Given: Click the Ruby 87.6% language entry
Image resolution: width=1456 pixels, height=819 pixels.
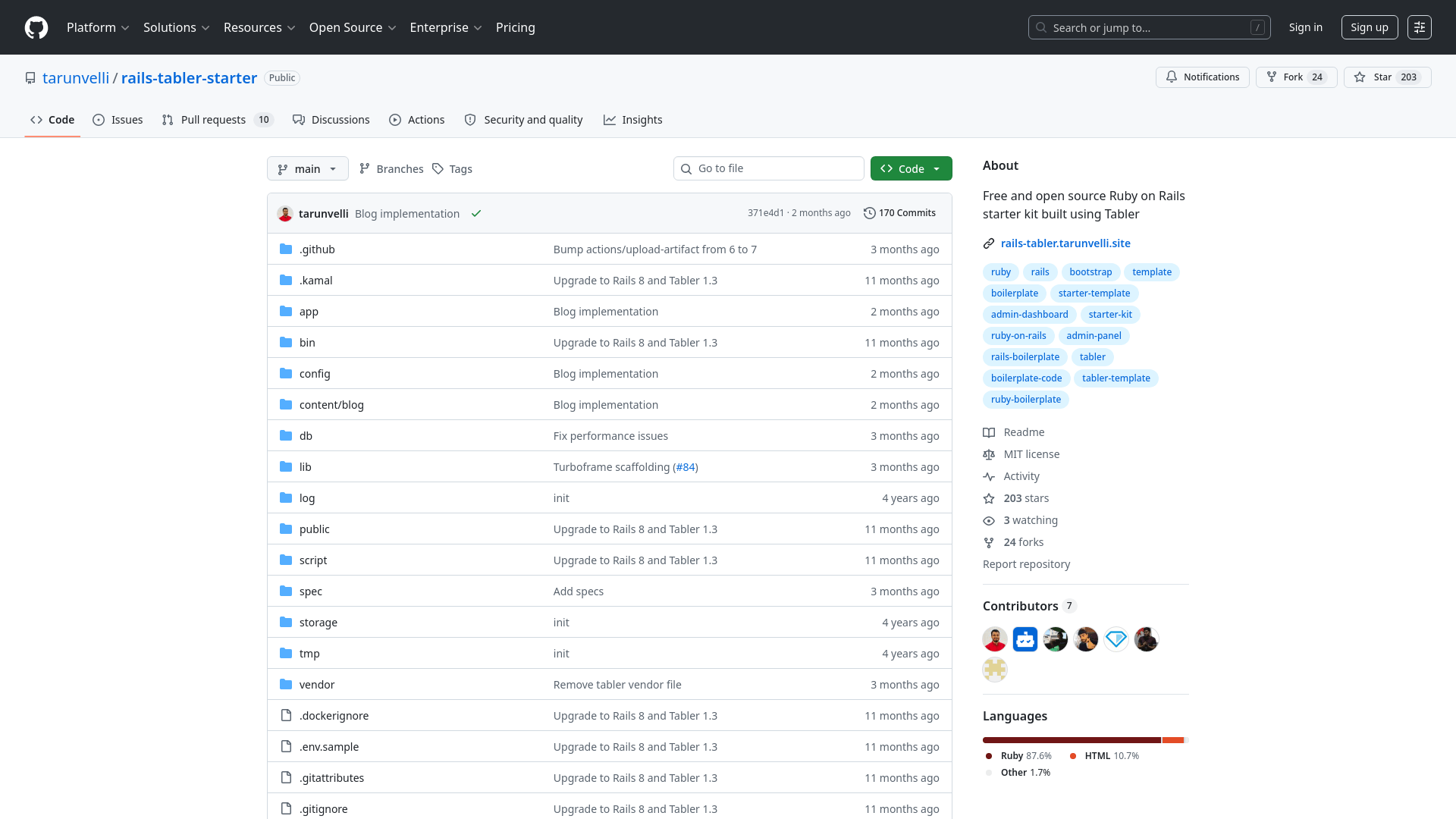Looking at the screenshot, I should [x=1018, y=756].
